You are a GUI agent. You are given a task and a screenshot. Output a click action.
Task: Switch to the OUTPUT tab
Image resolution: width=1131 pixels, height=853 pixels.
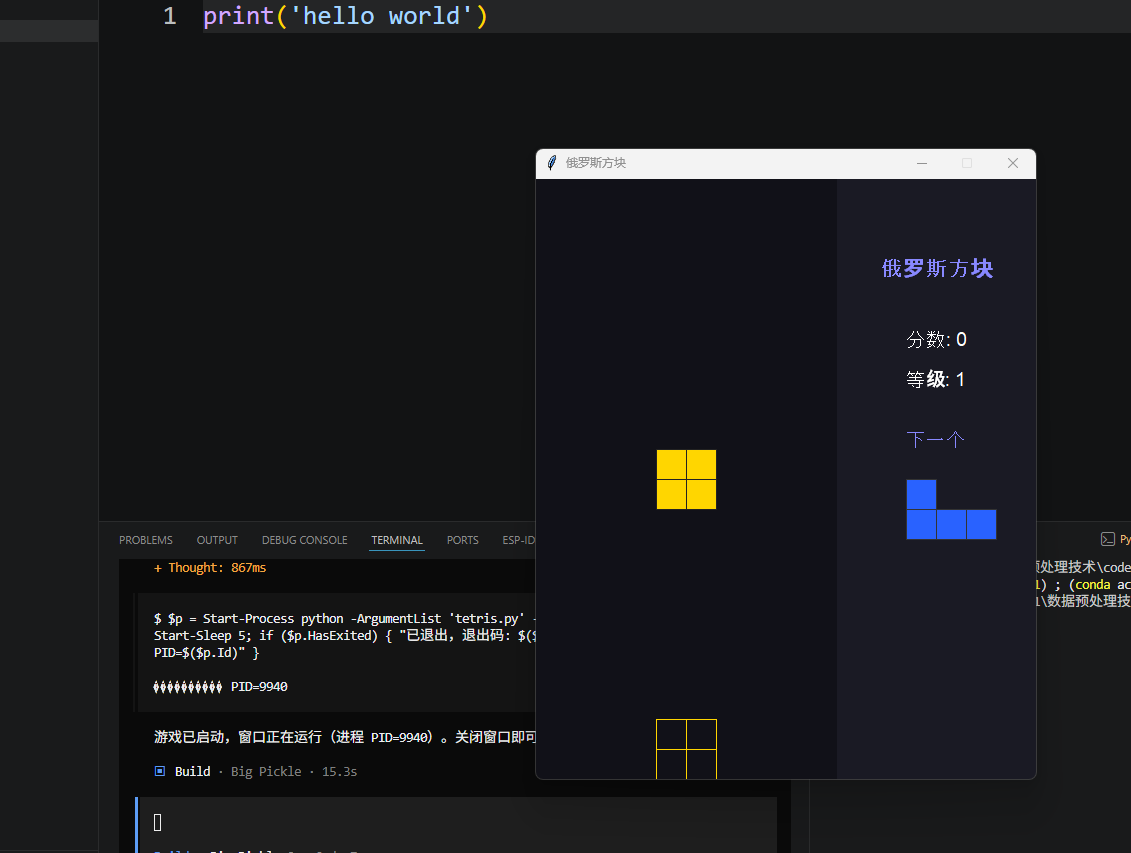coord(217,540)
